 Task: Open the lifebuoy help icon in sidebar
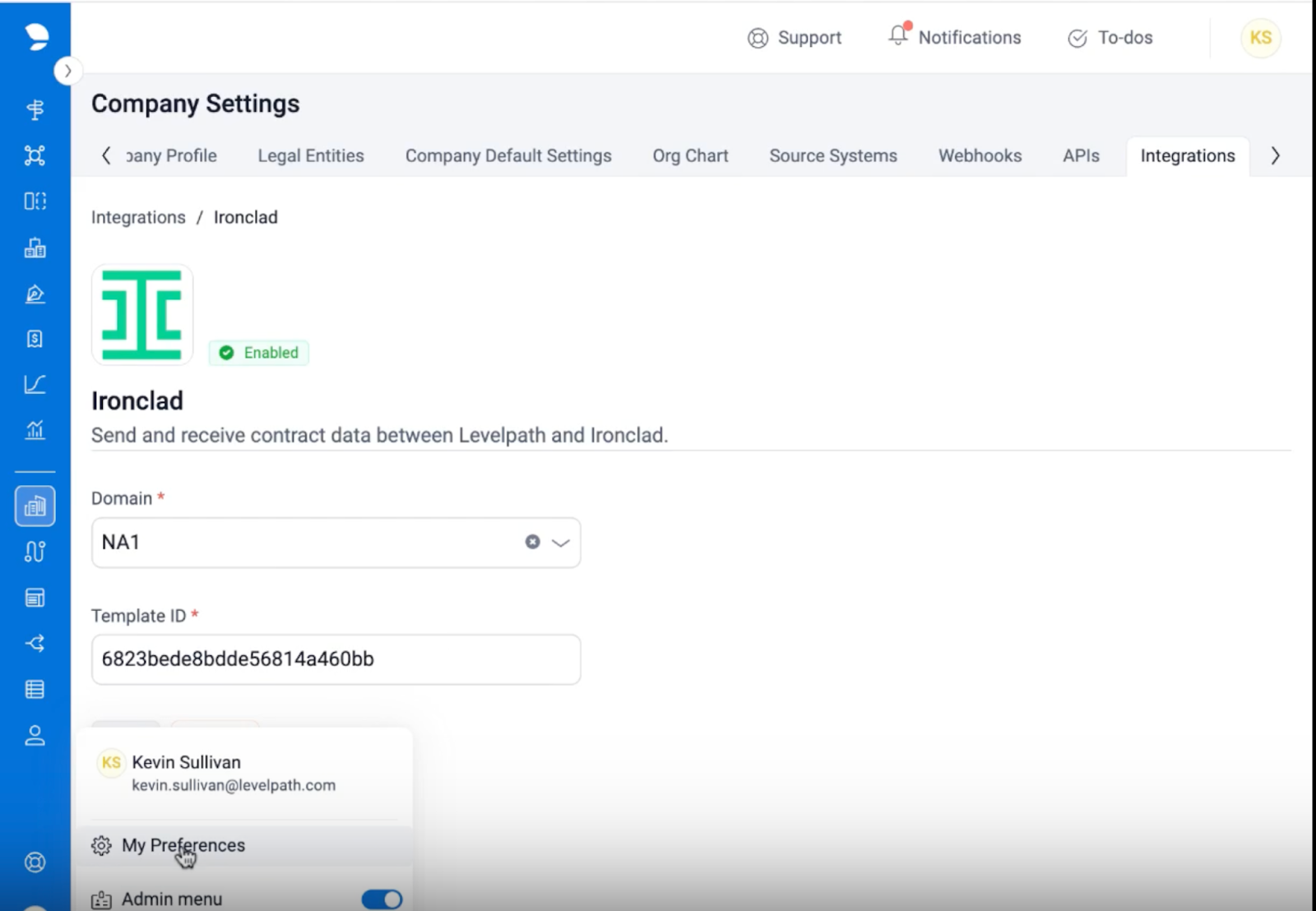click(x=35, y=862)
